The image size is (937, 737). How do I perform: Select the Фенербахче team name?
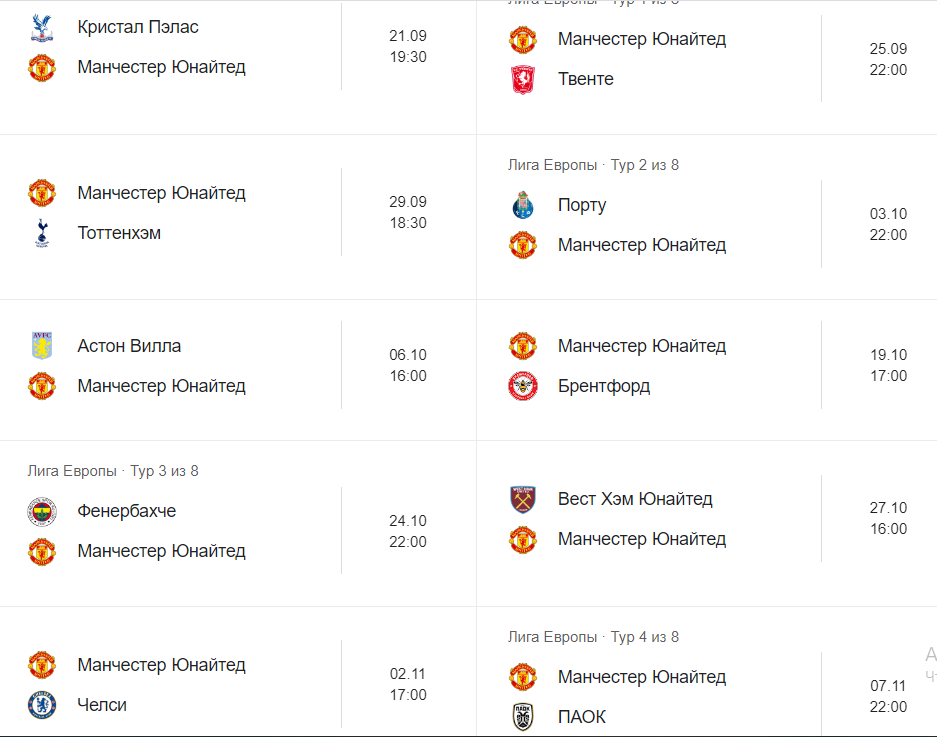126,511
